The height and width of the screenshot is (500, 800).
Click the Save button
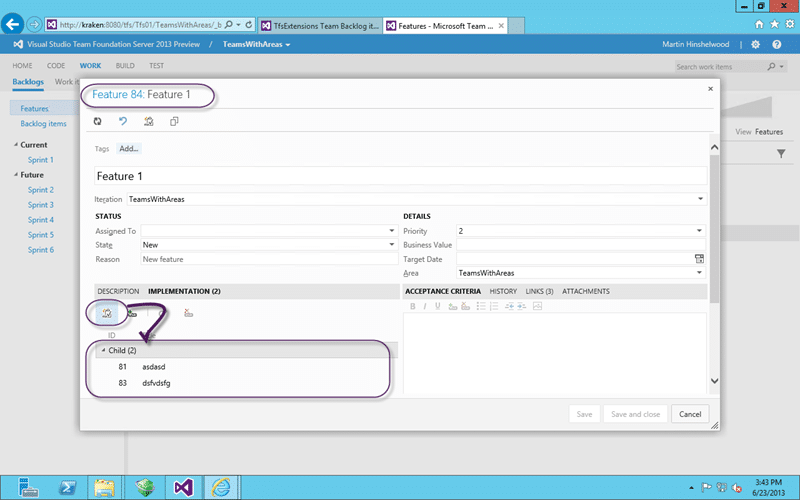[x=584, y=414]
